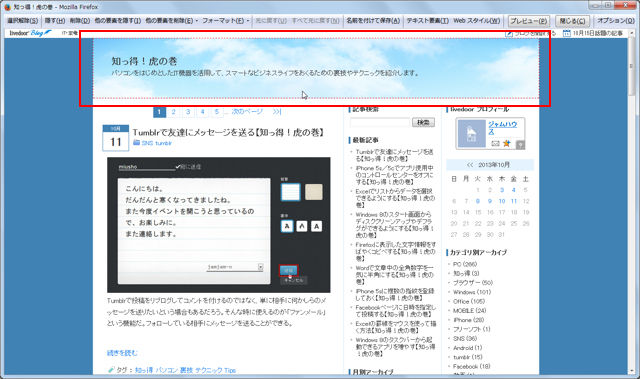The image size is (640, 379).
Task: Open the Windows (101) category archive
Action: tap(472, 292)
